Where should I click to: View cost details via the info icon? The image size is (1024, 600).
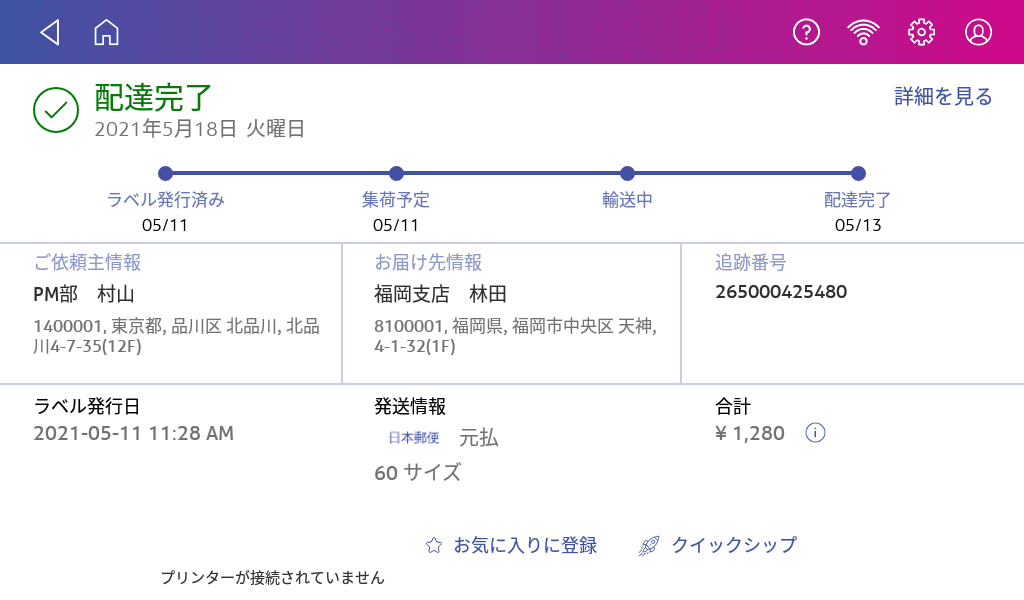point(814,433)
